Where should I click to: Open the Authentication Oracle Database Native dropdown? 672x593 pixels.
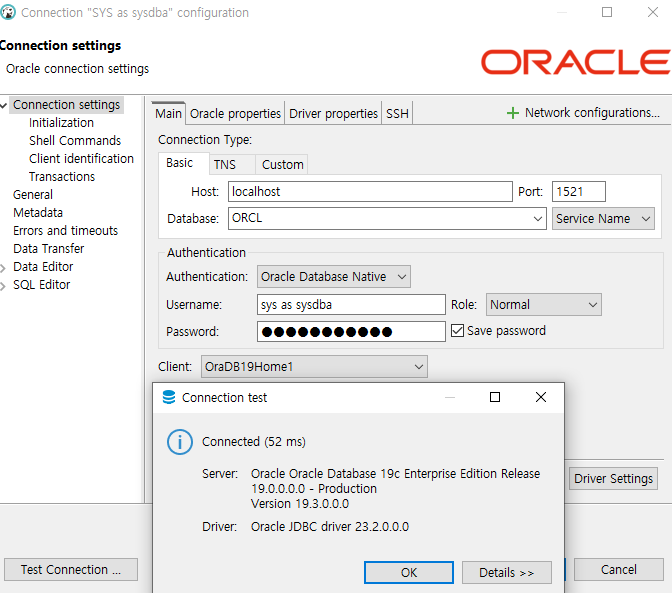point(334,276)
